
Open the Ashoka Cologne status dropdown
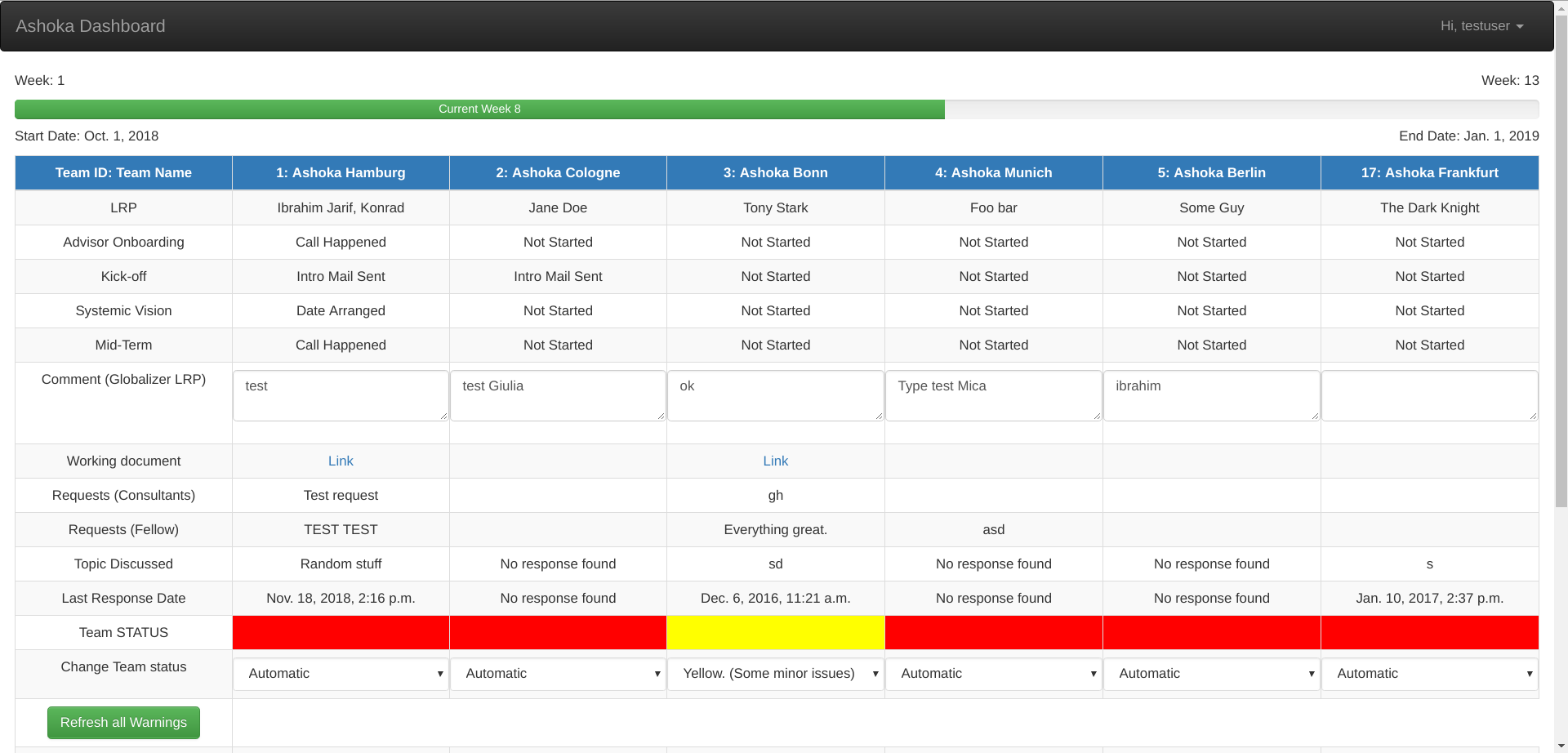coord(558,673)
